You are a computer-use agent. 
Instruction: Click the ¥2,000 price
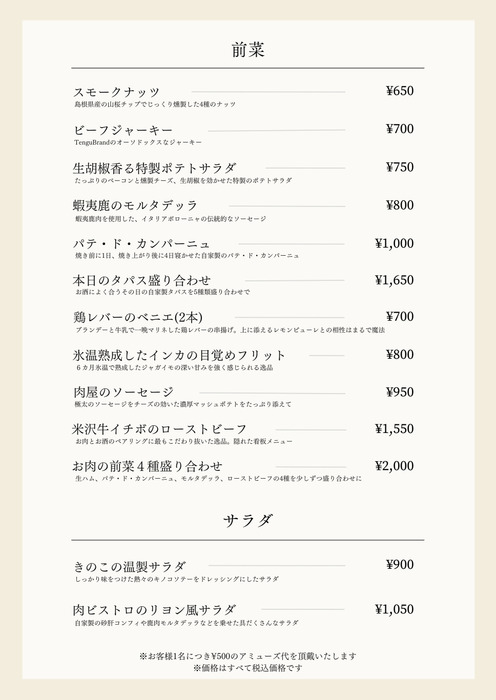click(x=394, y=466)
